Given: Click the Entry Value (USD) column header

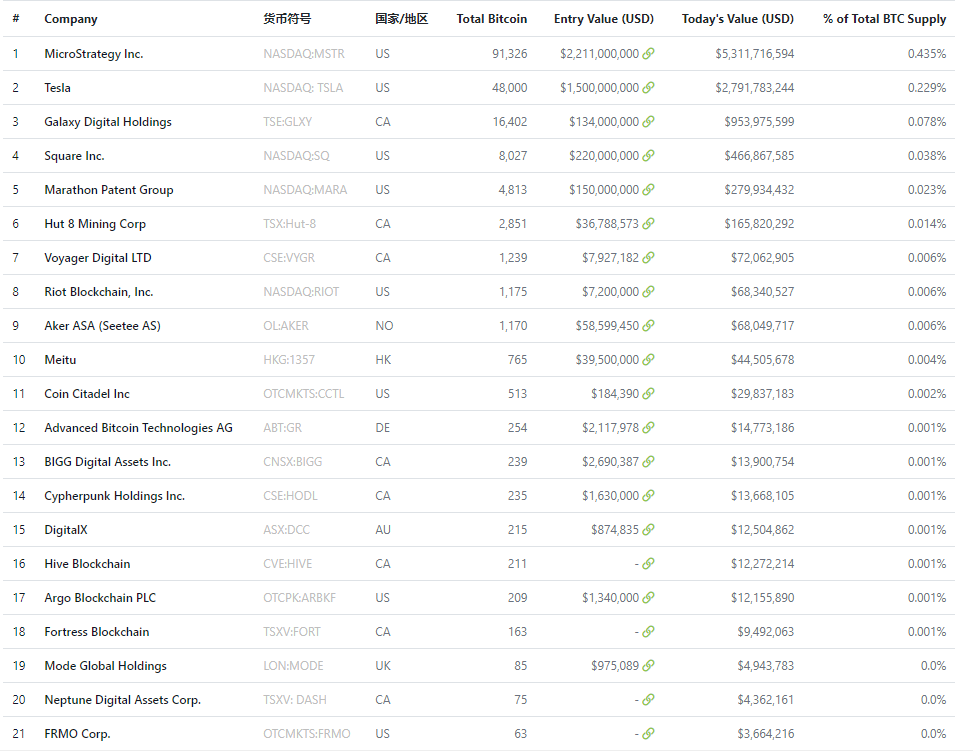Looking at the screenshot, I should [x=603, y=19].
